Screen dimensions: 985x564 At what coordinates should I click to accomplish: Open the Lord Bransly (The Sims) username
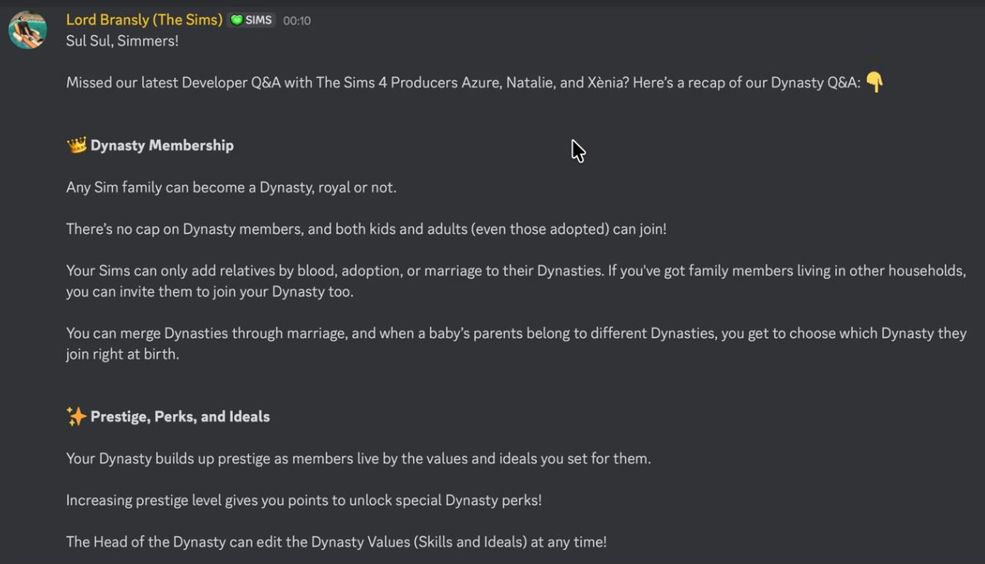[x=144, y=20]
